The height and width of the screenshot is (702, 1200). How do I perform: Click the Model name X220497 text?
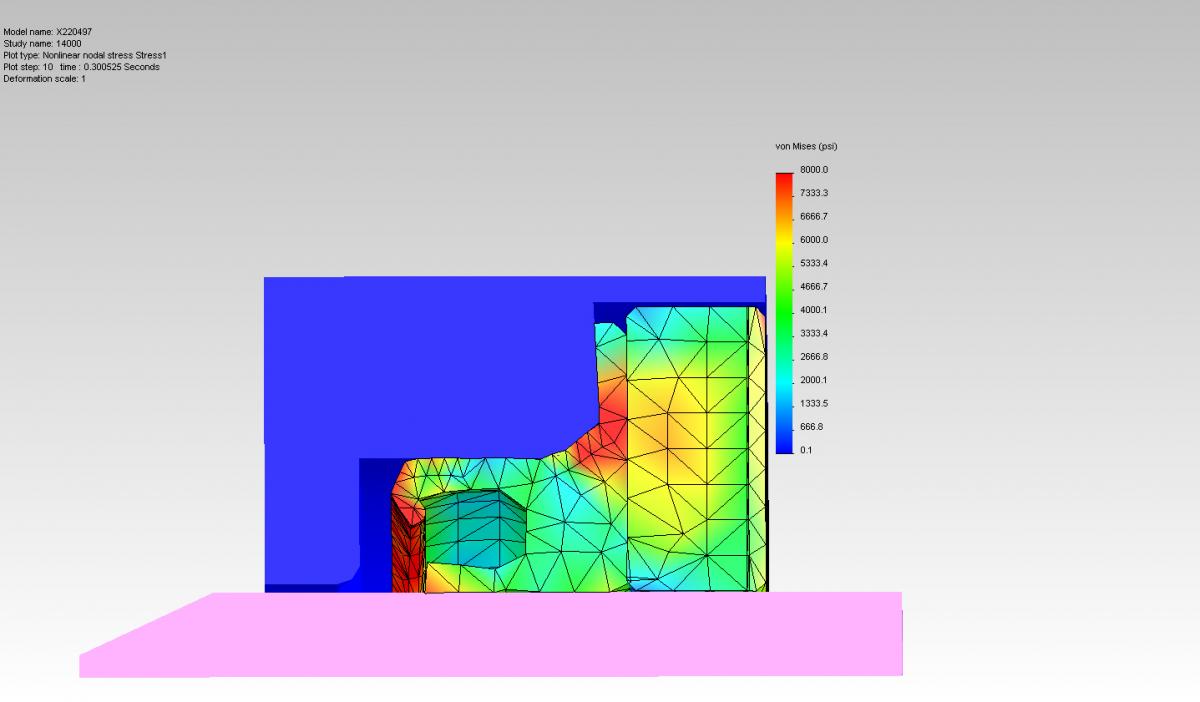click(48, 32)
